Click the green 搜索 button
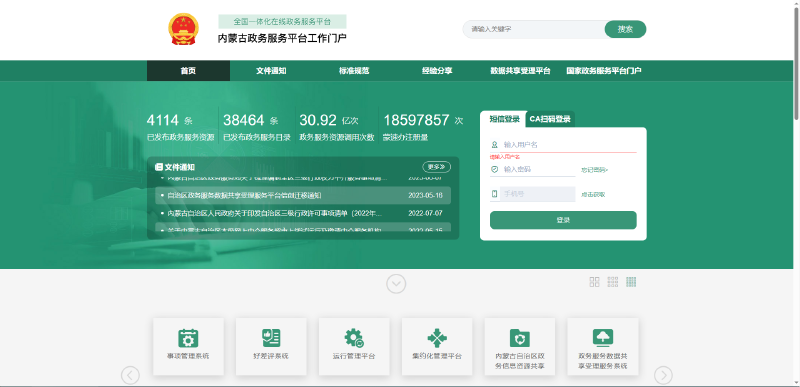Viewport: 800px width, 387px height. (x=626, y=29)
